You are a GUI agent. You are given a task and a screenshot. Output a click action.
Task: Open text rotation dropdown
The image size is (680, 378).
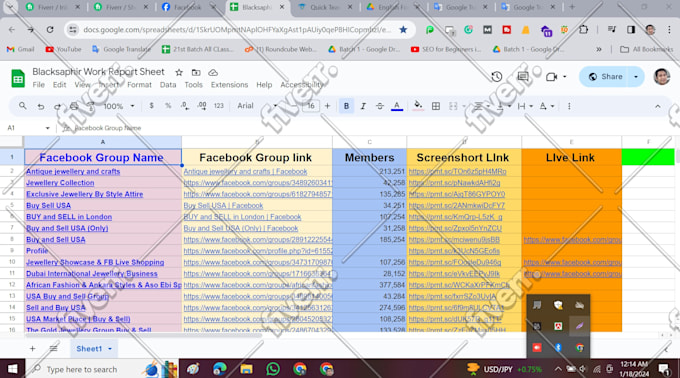pyautogui.click(x=546, y=106)
